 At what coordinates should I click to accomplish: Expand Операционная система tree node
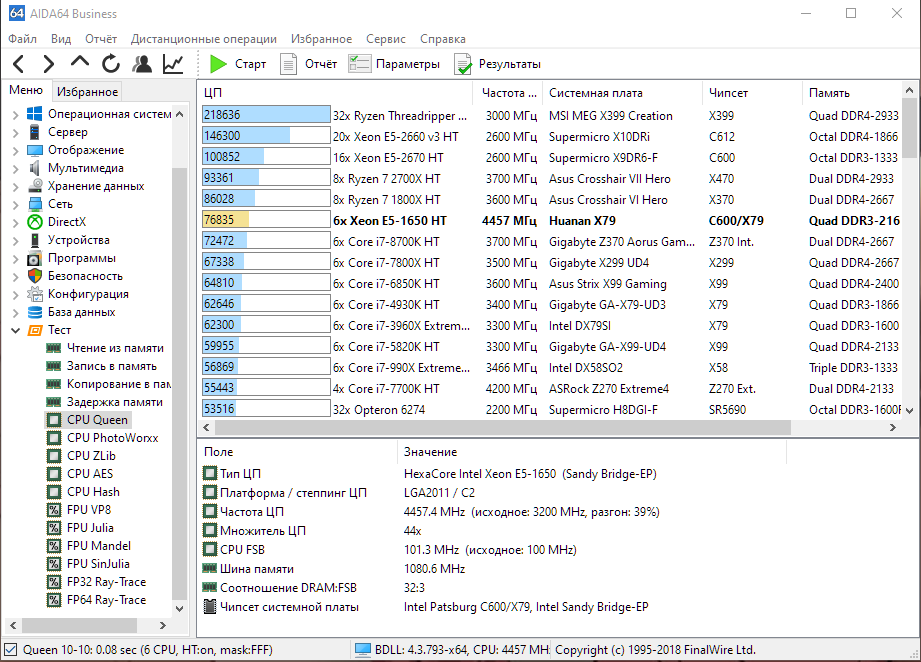(16, 115)
